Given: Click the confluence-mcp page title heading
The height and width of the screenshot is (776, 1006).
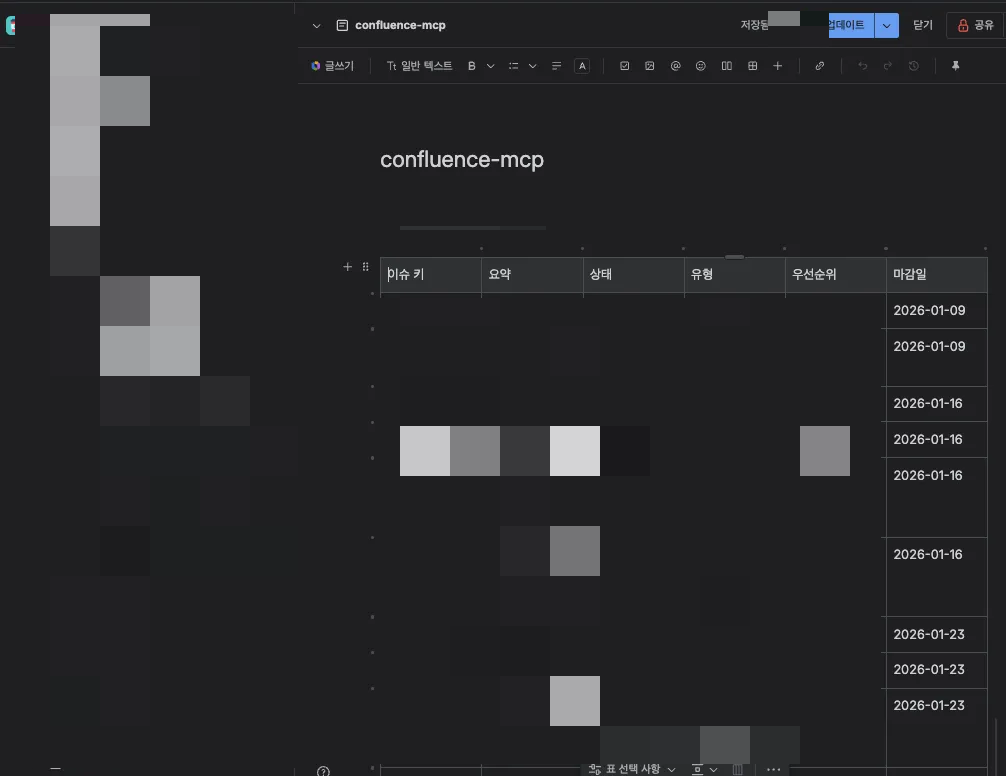Looking at the screenshot, I should 462,160.
